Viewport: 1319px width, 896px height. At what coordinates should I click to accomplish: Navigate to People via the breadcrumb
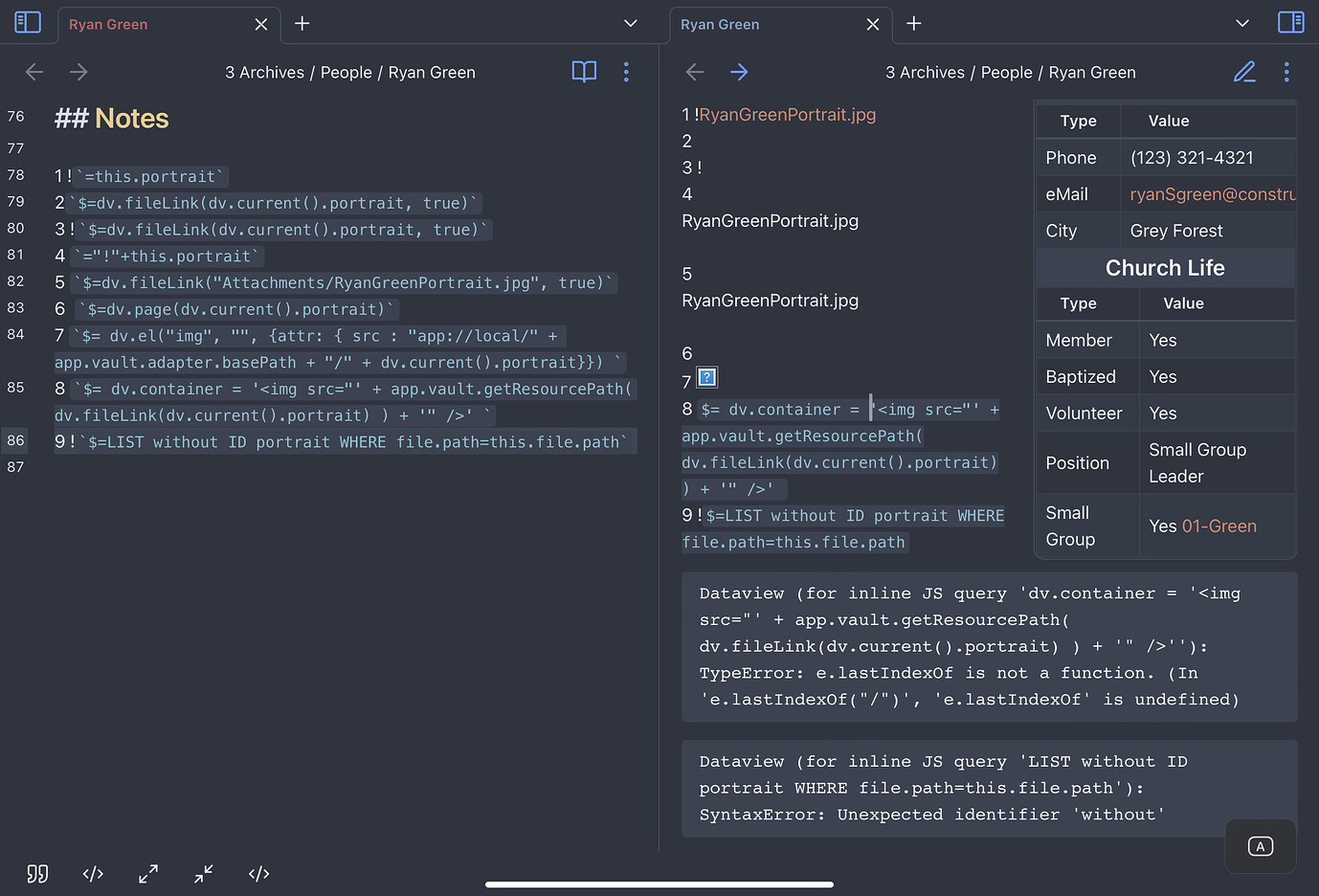click(x=347, y=72)
